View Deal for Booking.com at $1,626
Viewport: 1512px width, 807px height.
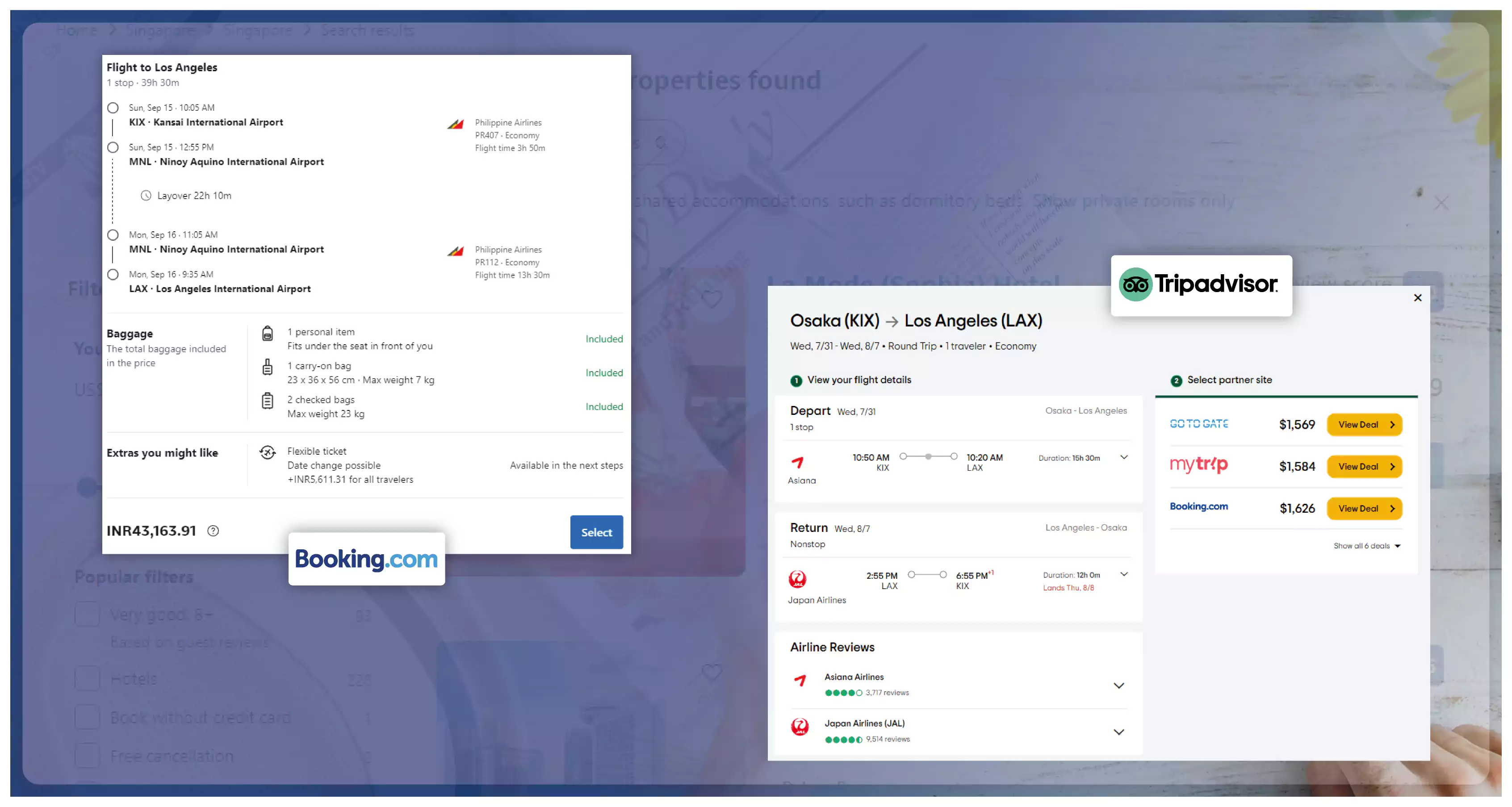(x=1364, y=508)
